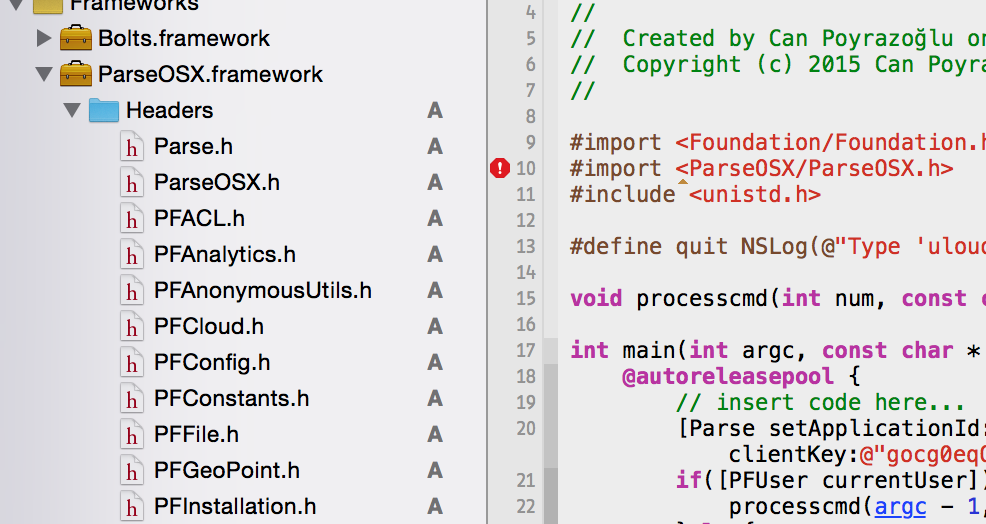The width and height of the screenshot is (986, 524).
Task: Click the ParseOSX.framework toolbox icon
Action: (x=76, y=75)
